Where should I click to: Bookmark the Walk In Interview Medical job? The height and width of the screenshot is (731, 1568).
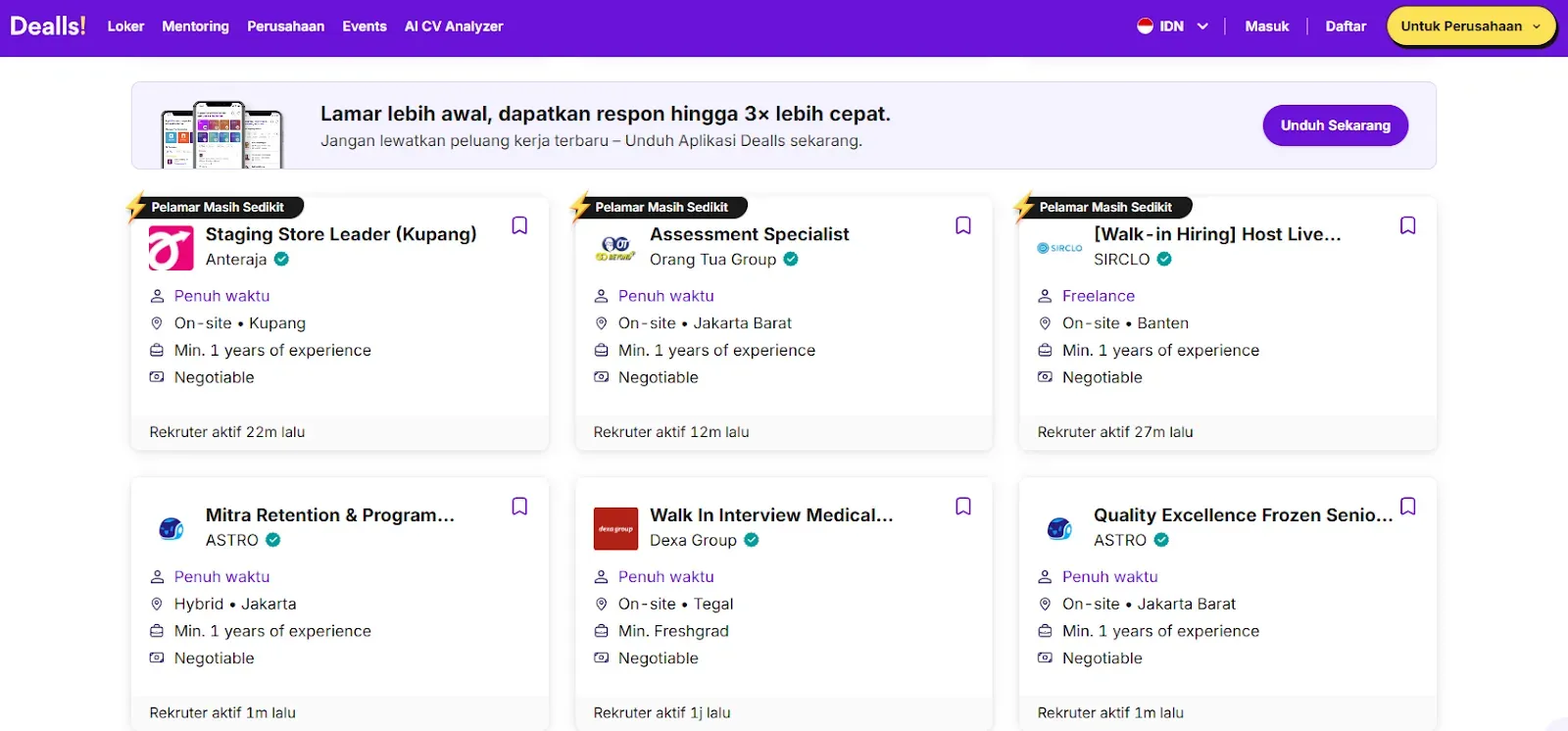tap(963, 507)
